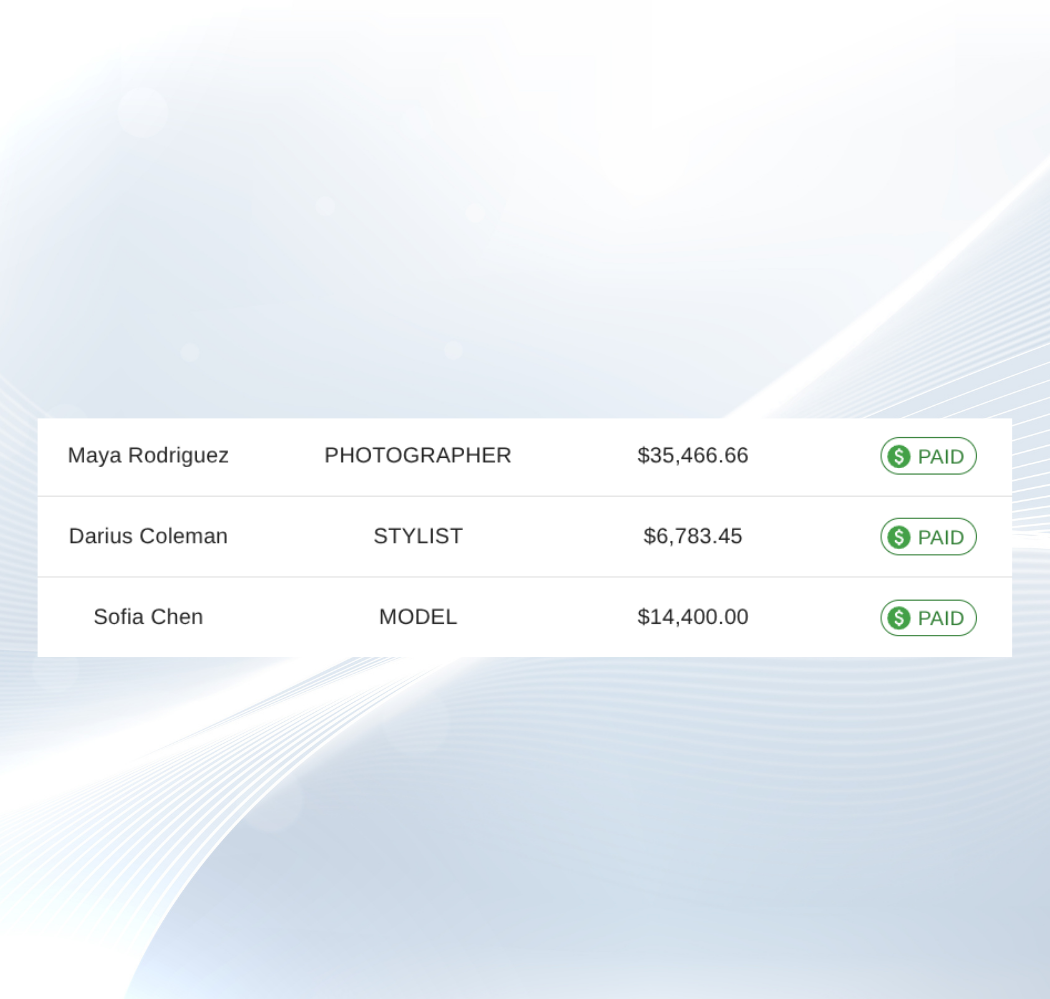Click the divider line below Maya Rodriguez's row

click(x=524, y=496)
